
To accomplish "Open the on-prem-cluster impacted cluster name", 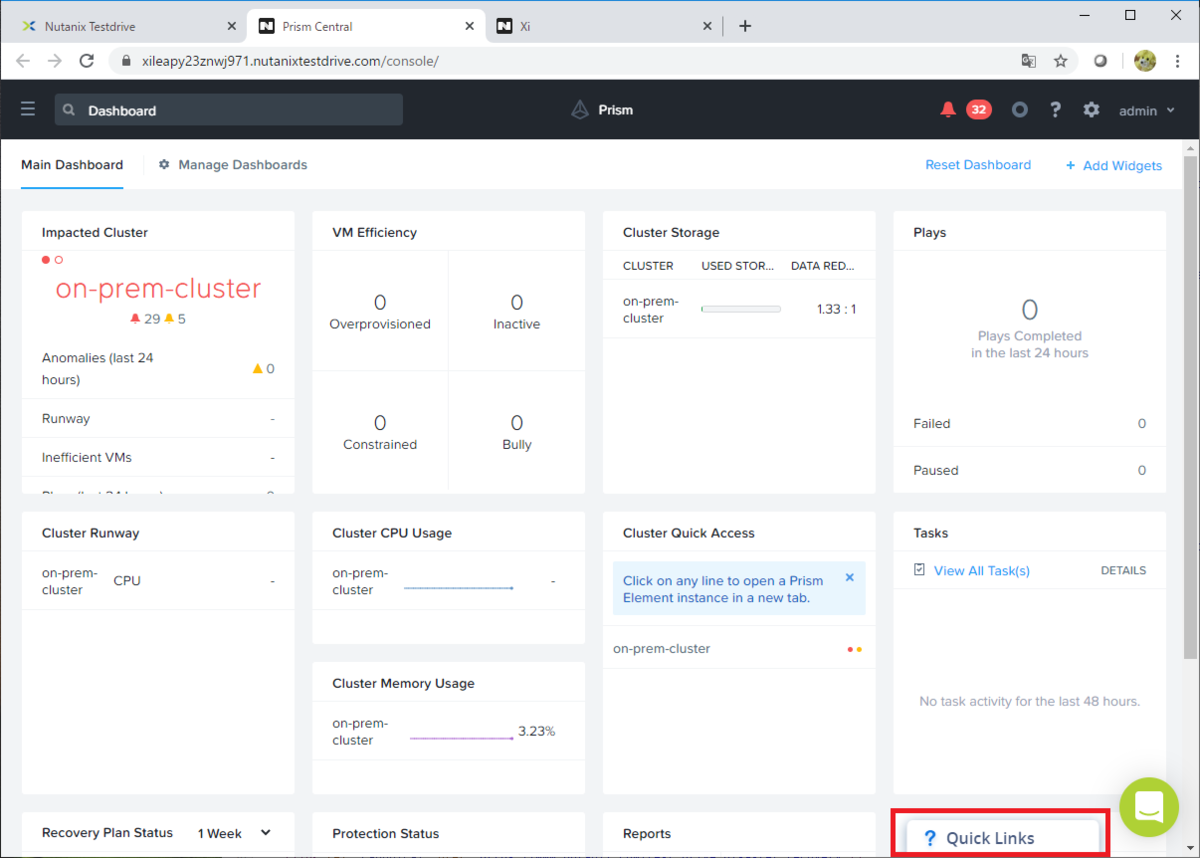I will [158, 288].
